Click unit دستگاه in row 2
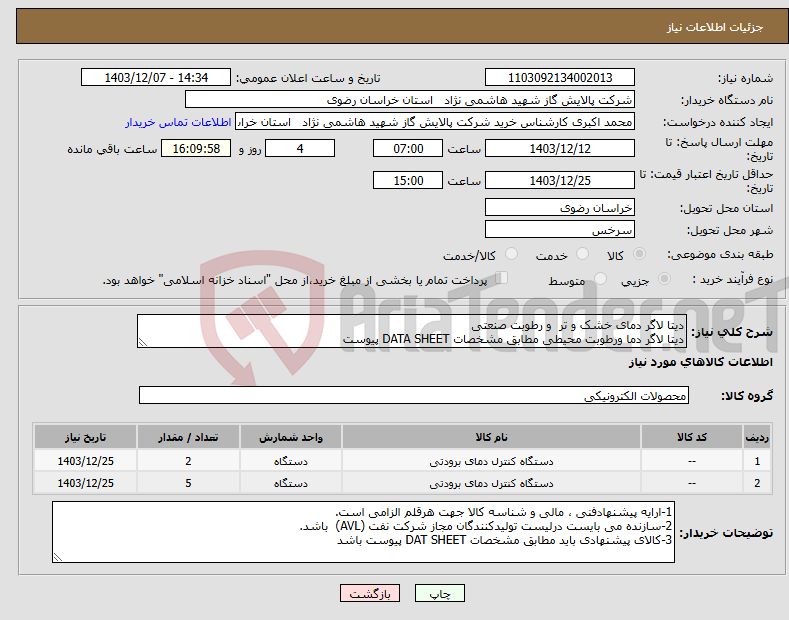 (x=291, y=483)
